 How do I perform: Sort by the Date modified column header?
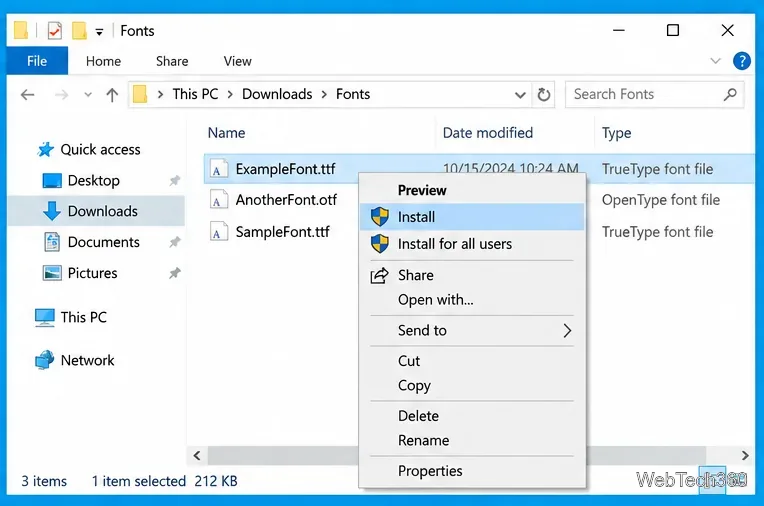coord(488,133)
